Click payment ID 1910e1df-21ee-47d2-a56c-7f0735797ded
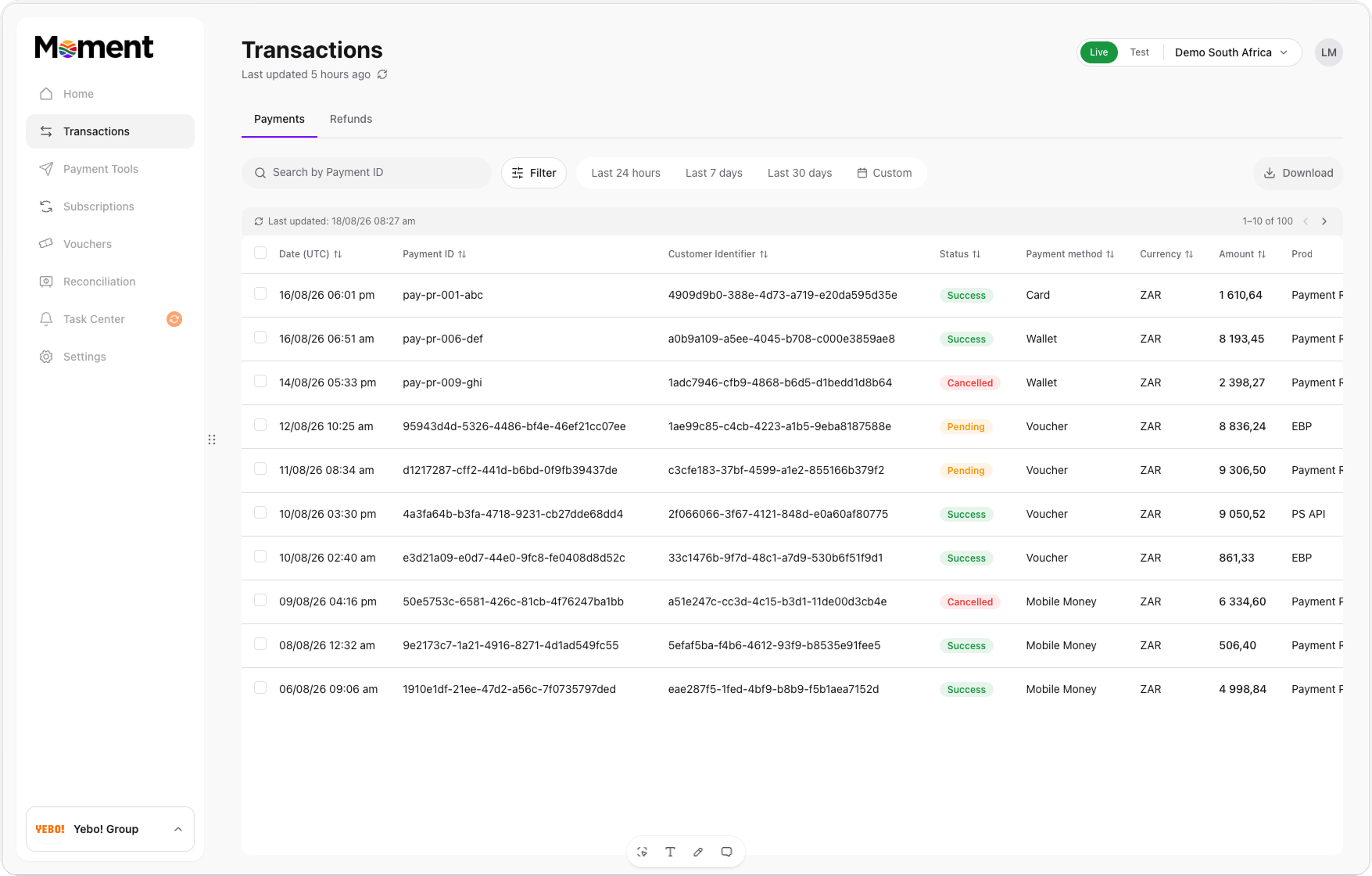The width and height of the screenshot is (1372, 876). pos(509,689)
